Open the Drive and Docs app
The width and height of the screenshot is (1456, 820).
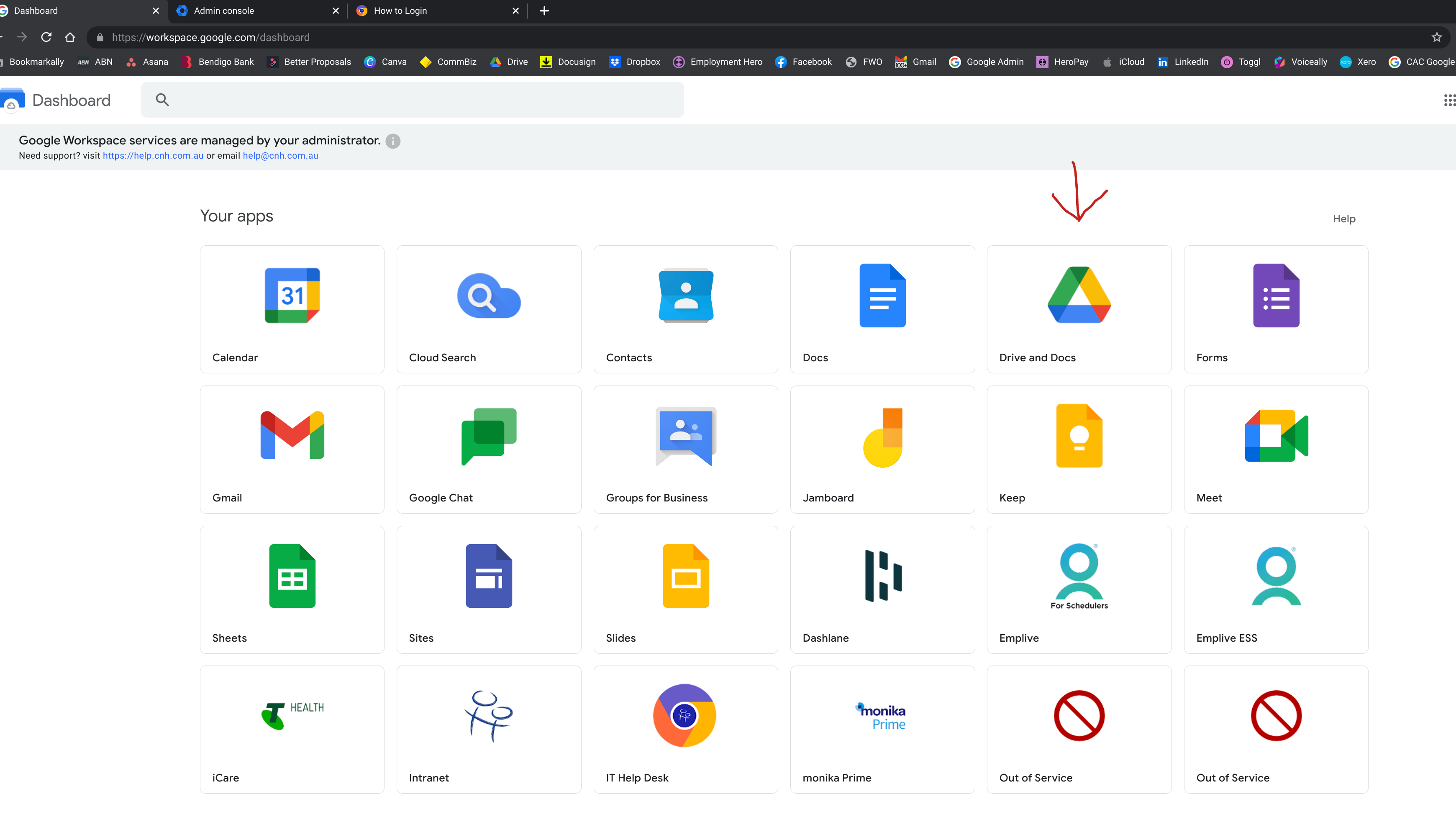pyautogui.click(x=1079, y=309)
